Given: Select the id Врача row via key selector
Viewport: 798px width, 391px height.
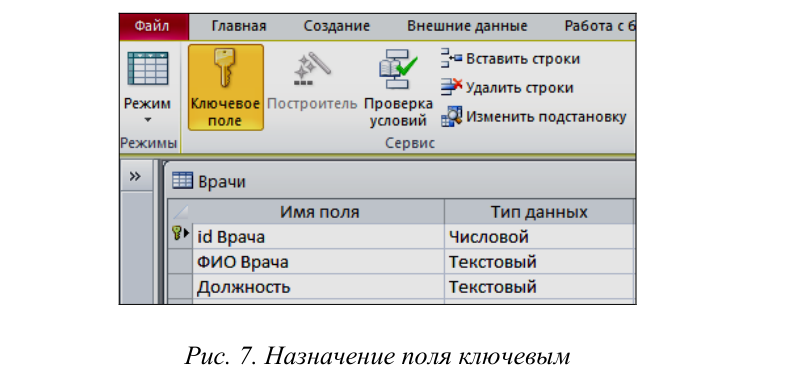Looking at the screenshot, I should click(x=180, y=237).
